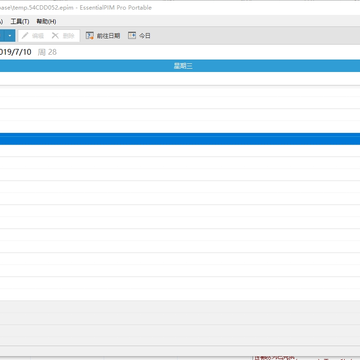The image size is (360, 360).
Task: Open the 工具(T) menu
Action: (20, 22)
